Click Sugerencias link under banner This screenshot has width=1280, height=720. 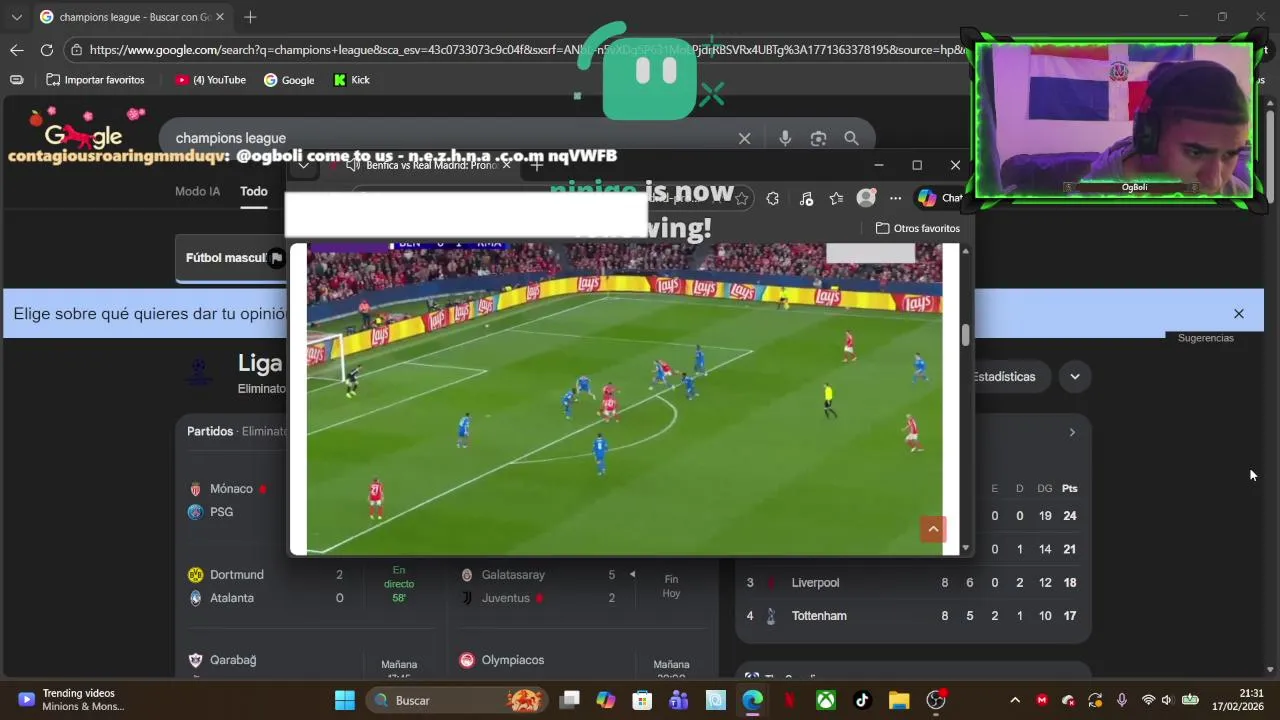click(1205, 338)
